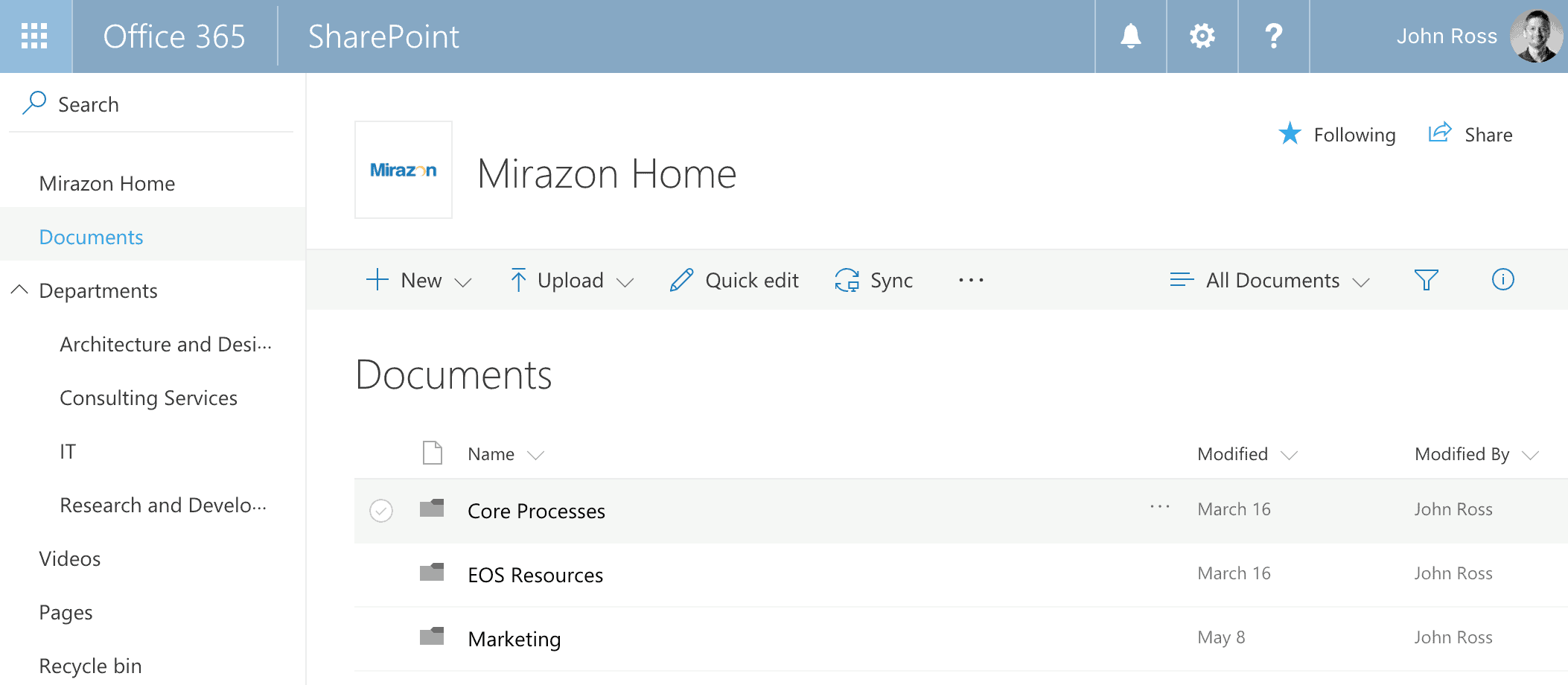Open the information details pane
Viewport: 1568px width, 685px height.
point(1502,279)
